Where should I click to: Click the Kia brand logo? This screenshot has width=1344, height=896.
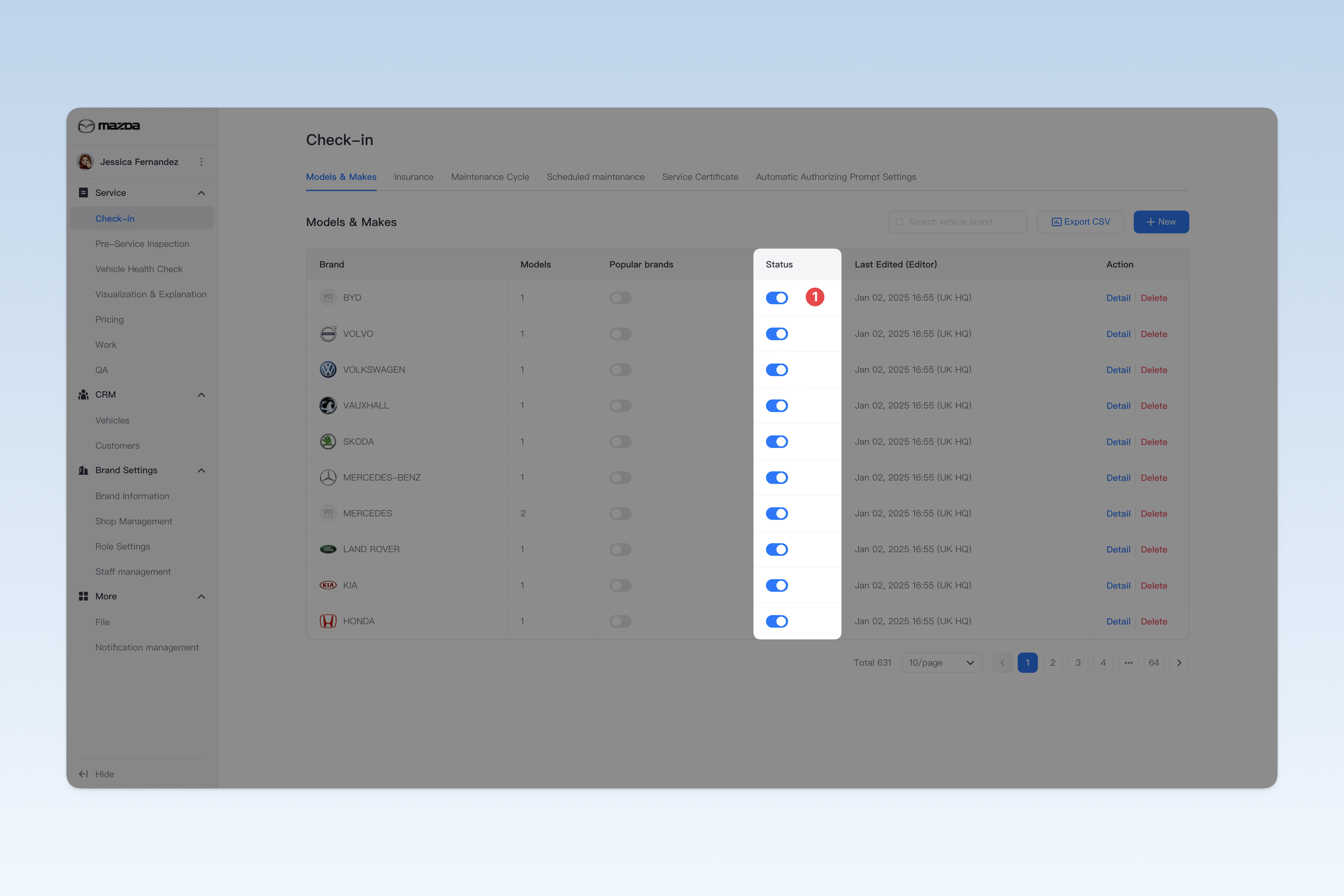pos(328,585)
